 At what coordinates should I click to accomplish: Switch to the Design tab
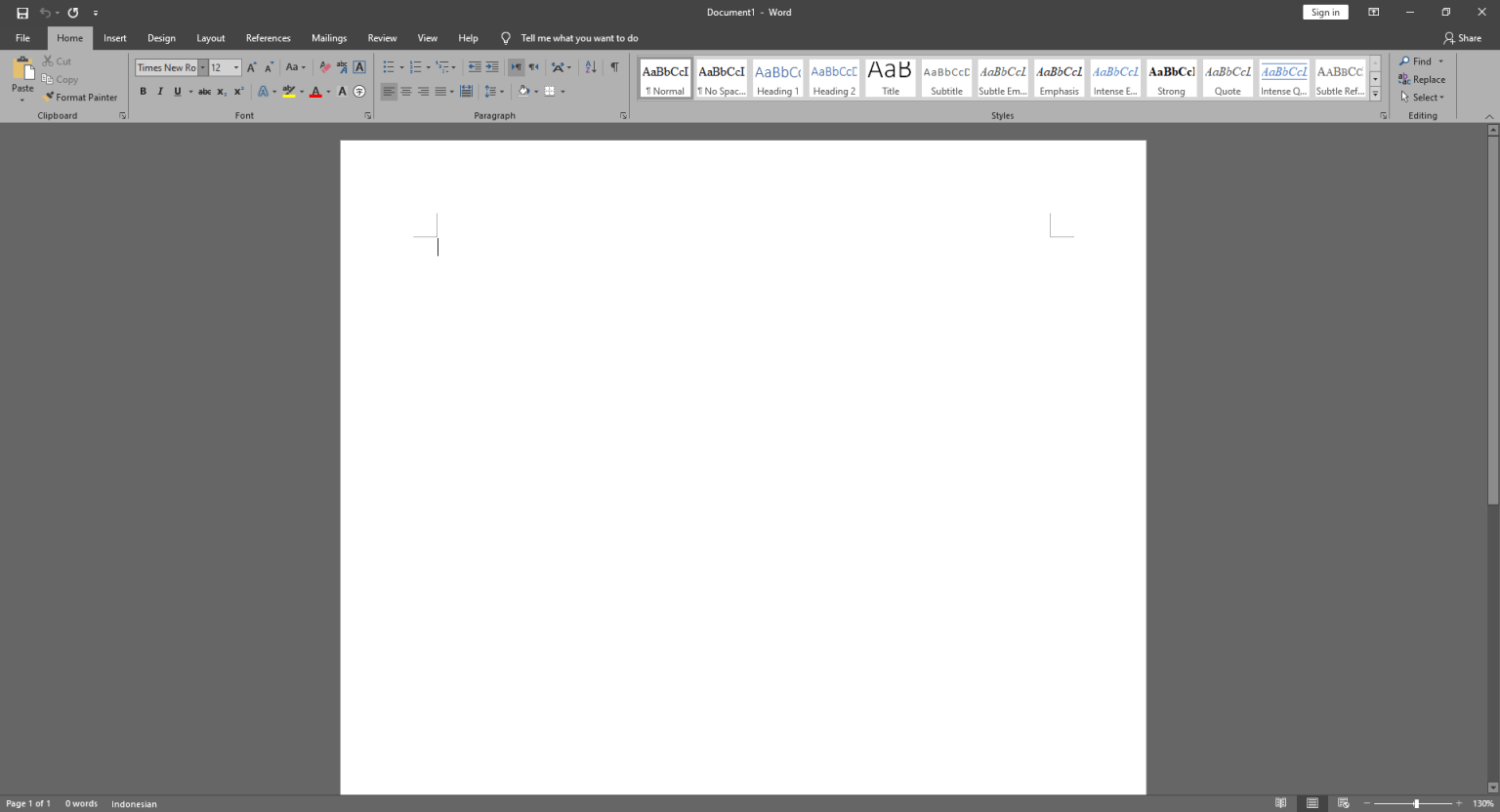161,38
